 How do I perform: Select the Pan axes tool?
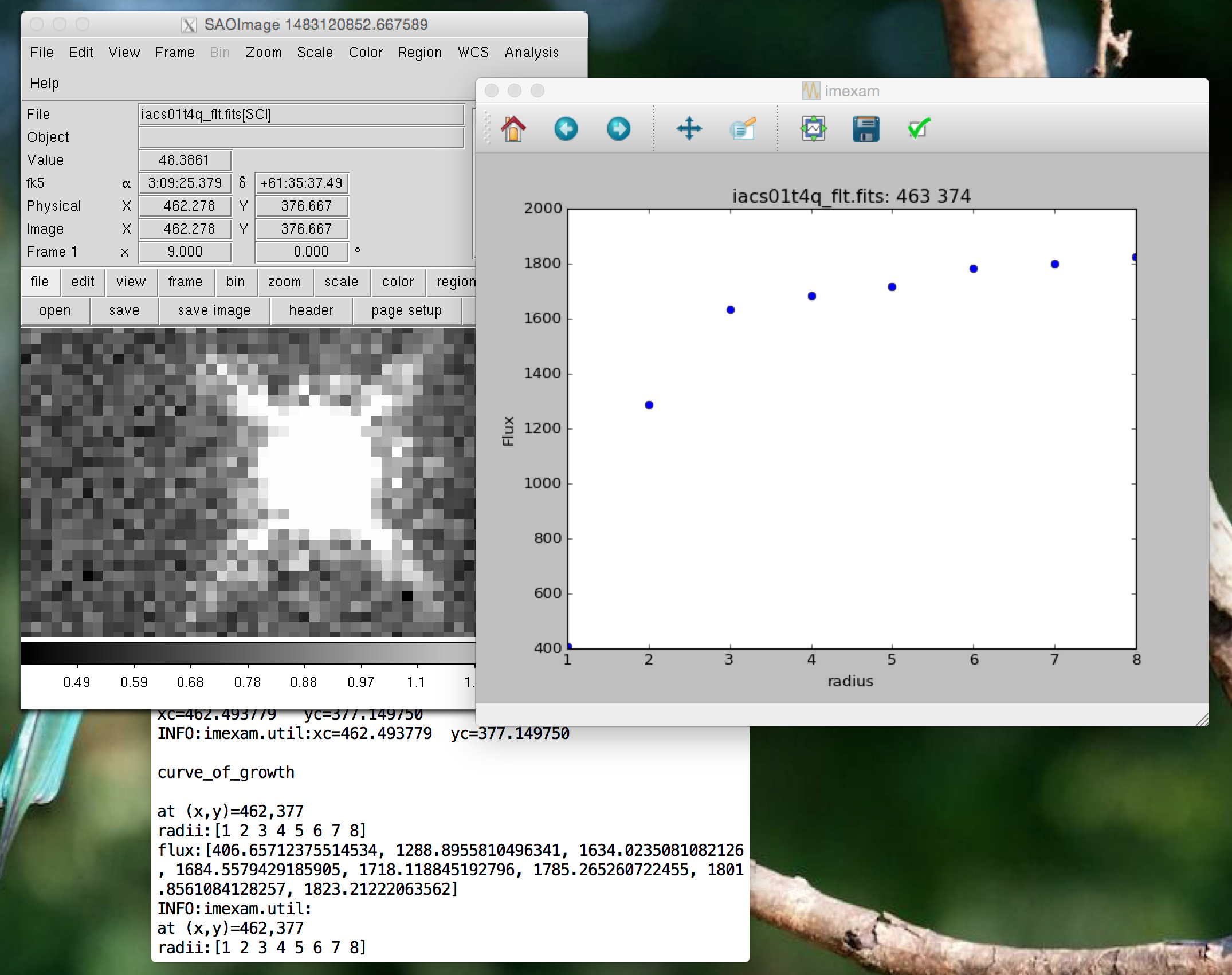(689, 129)
